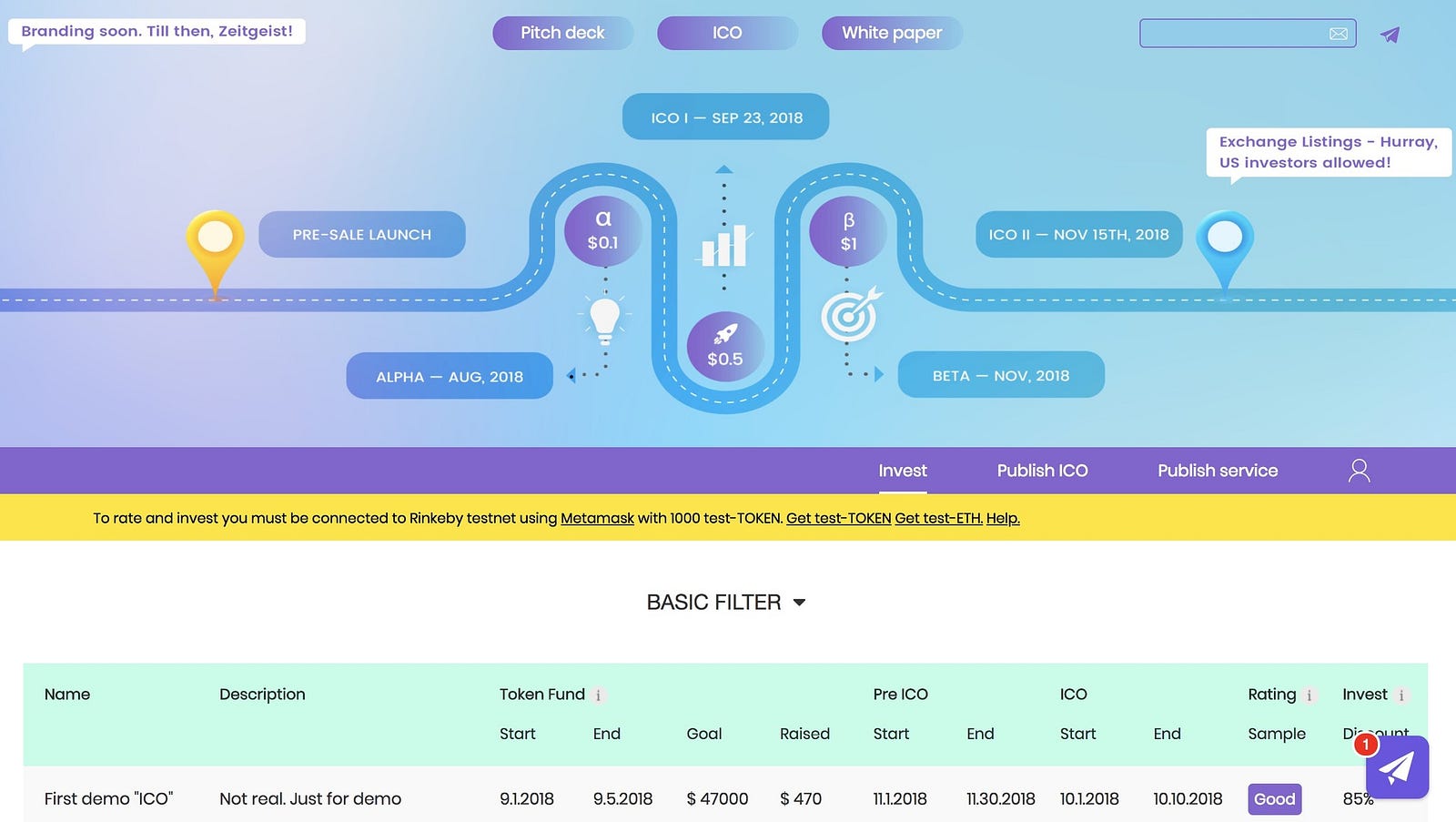This screenshot has height=822, width=1456.
Task: Click the yellow pre-sale map pin
Action: 215,246
